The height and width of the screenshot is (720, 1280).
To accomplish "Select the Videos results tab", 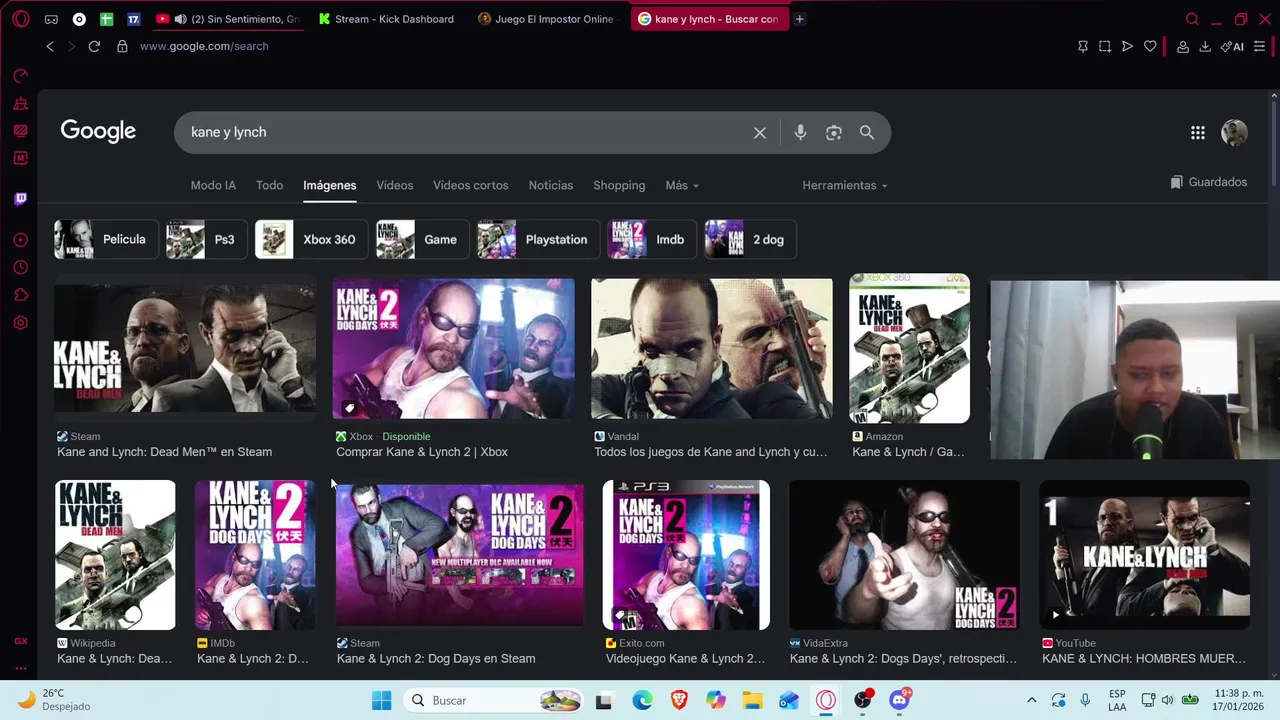I will click(x=394, y=185).
